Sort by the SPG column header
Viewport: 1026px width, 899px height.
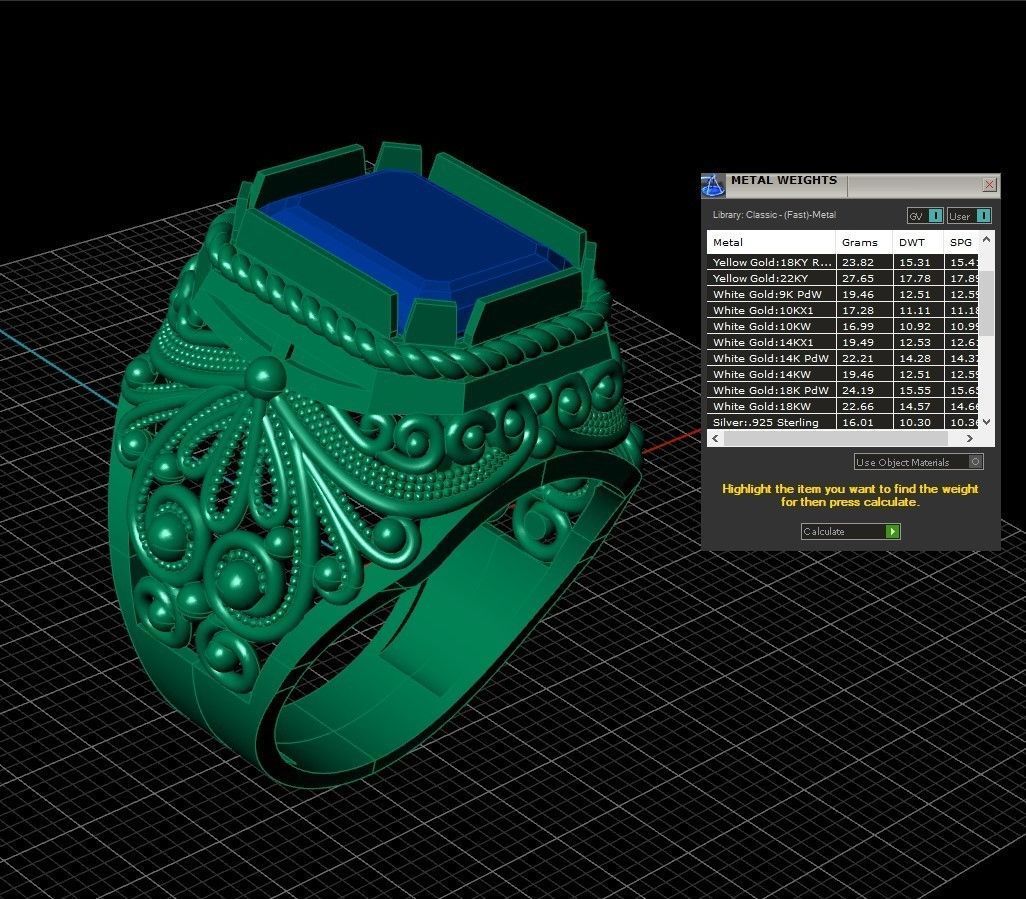tap(961, 242)
